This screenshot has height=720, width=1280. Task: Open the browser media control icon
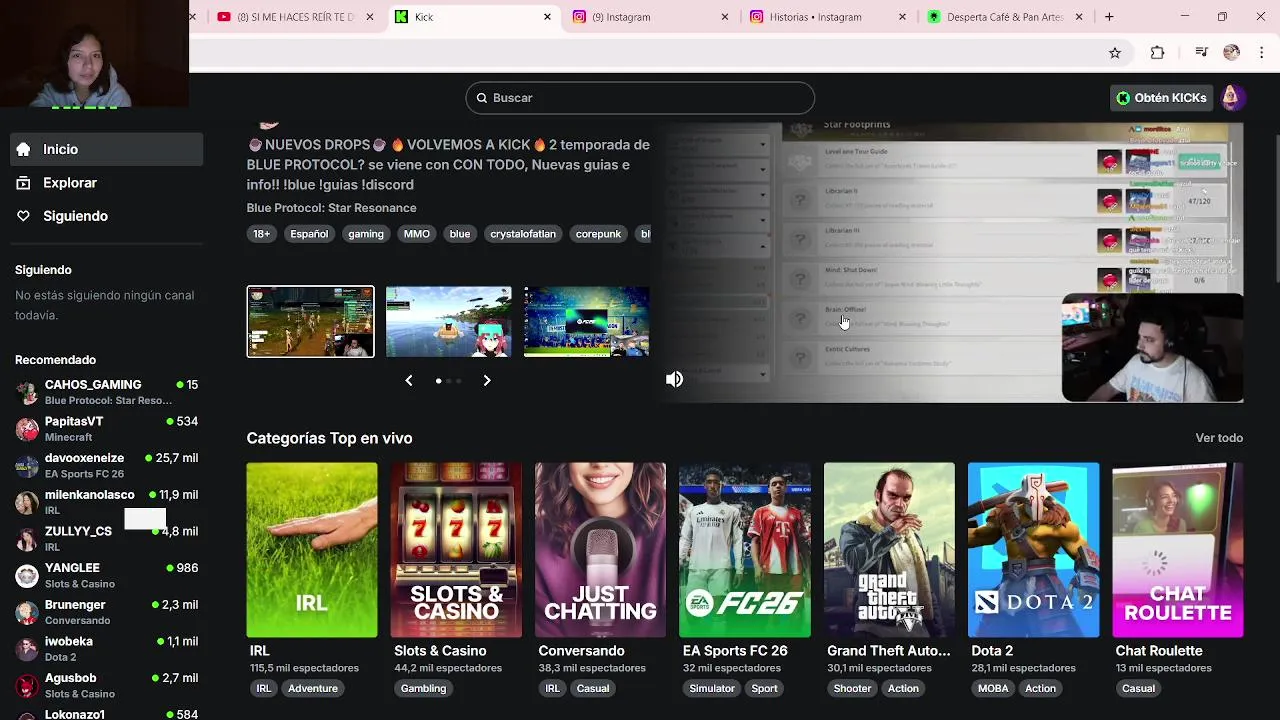pos(1202,53)
